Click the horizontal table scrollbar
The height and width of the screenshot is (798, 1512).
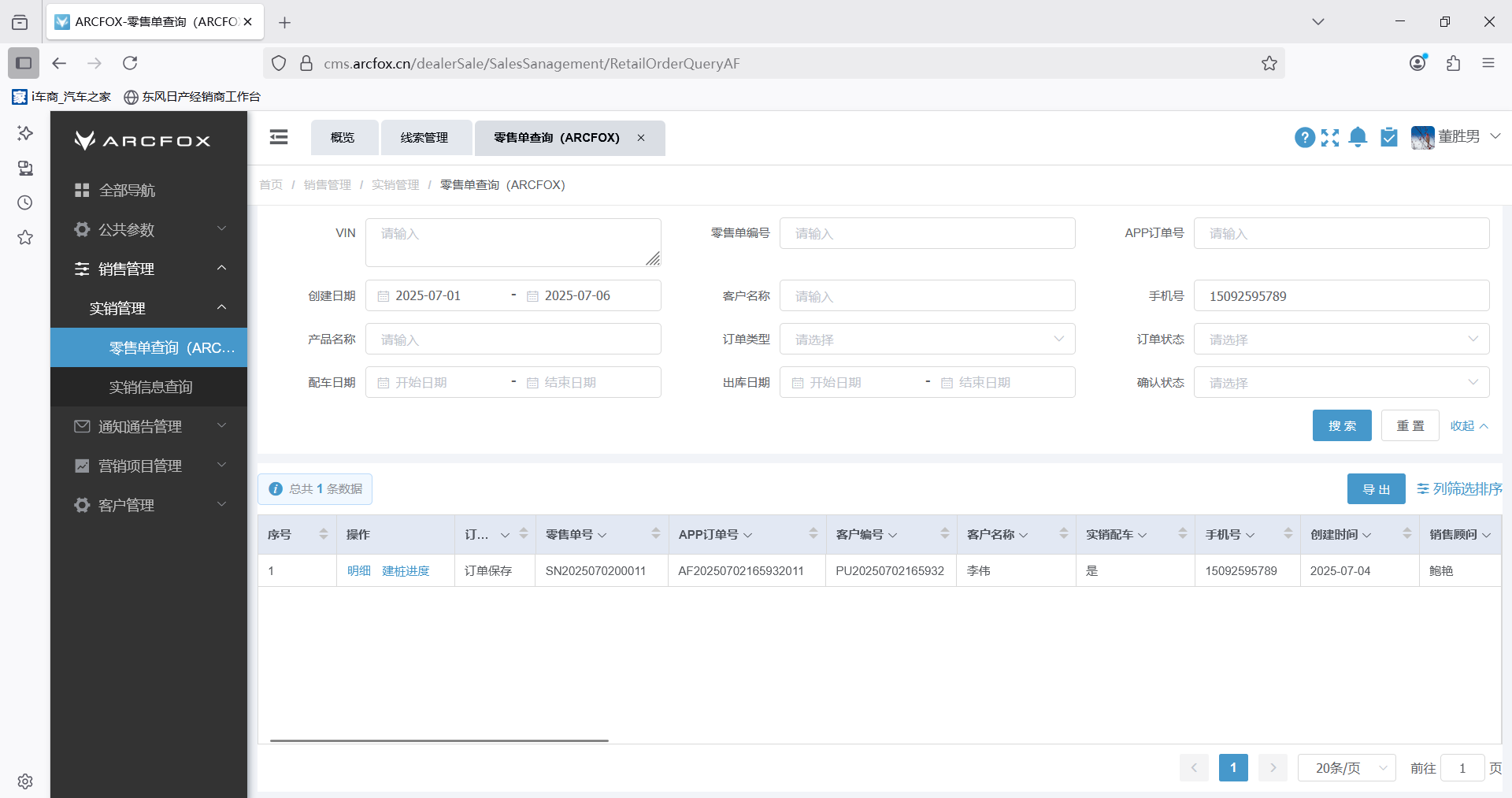tap(439, 740)
